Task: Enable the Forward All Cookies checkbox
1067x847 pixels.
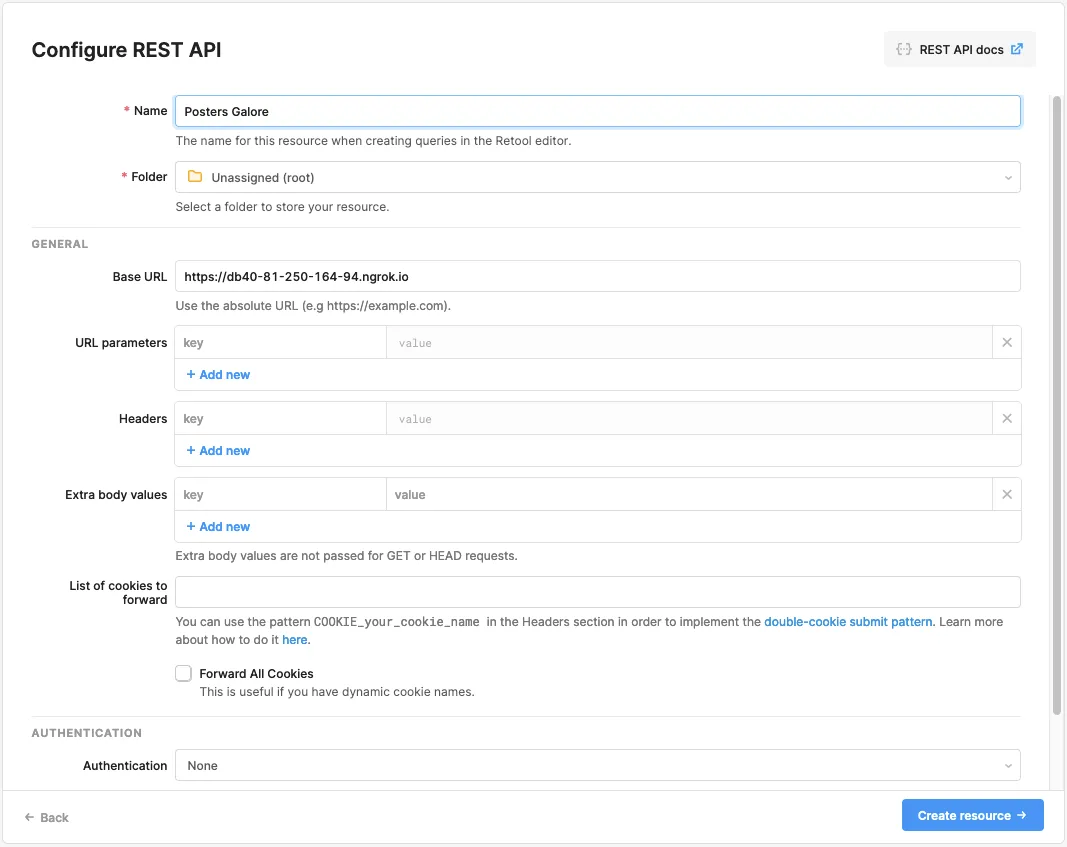Action: point(183,674)
